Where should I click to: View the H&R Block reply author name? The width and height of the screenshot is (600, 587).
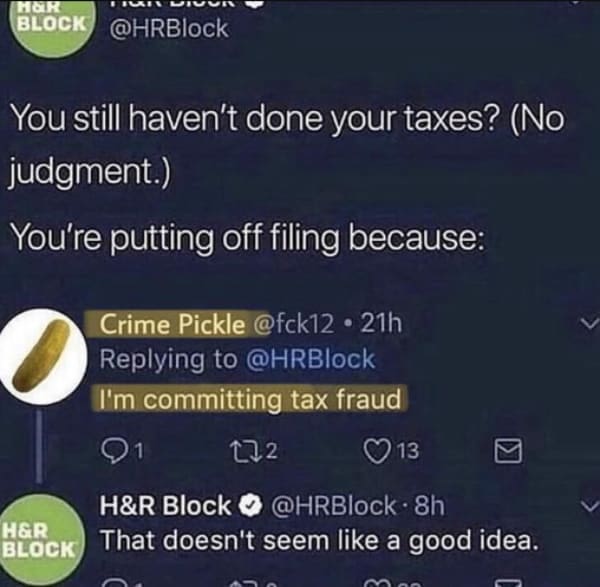pos(165,505)
